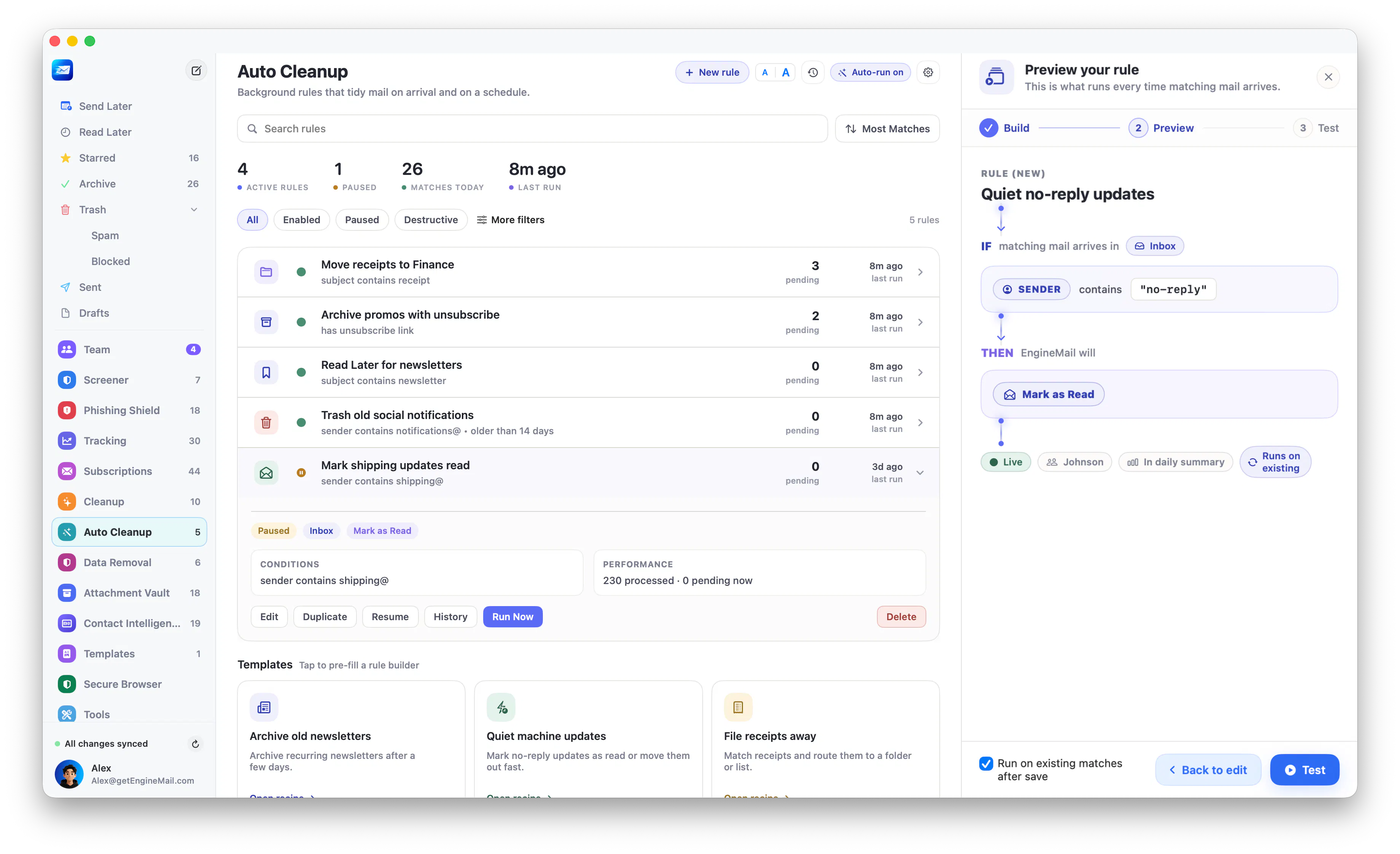Select smaller text size A
Screen dimensions: 1400x854
click(x=765, y=73)
